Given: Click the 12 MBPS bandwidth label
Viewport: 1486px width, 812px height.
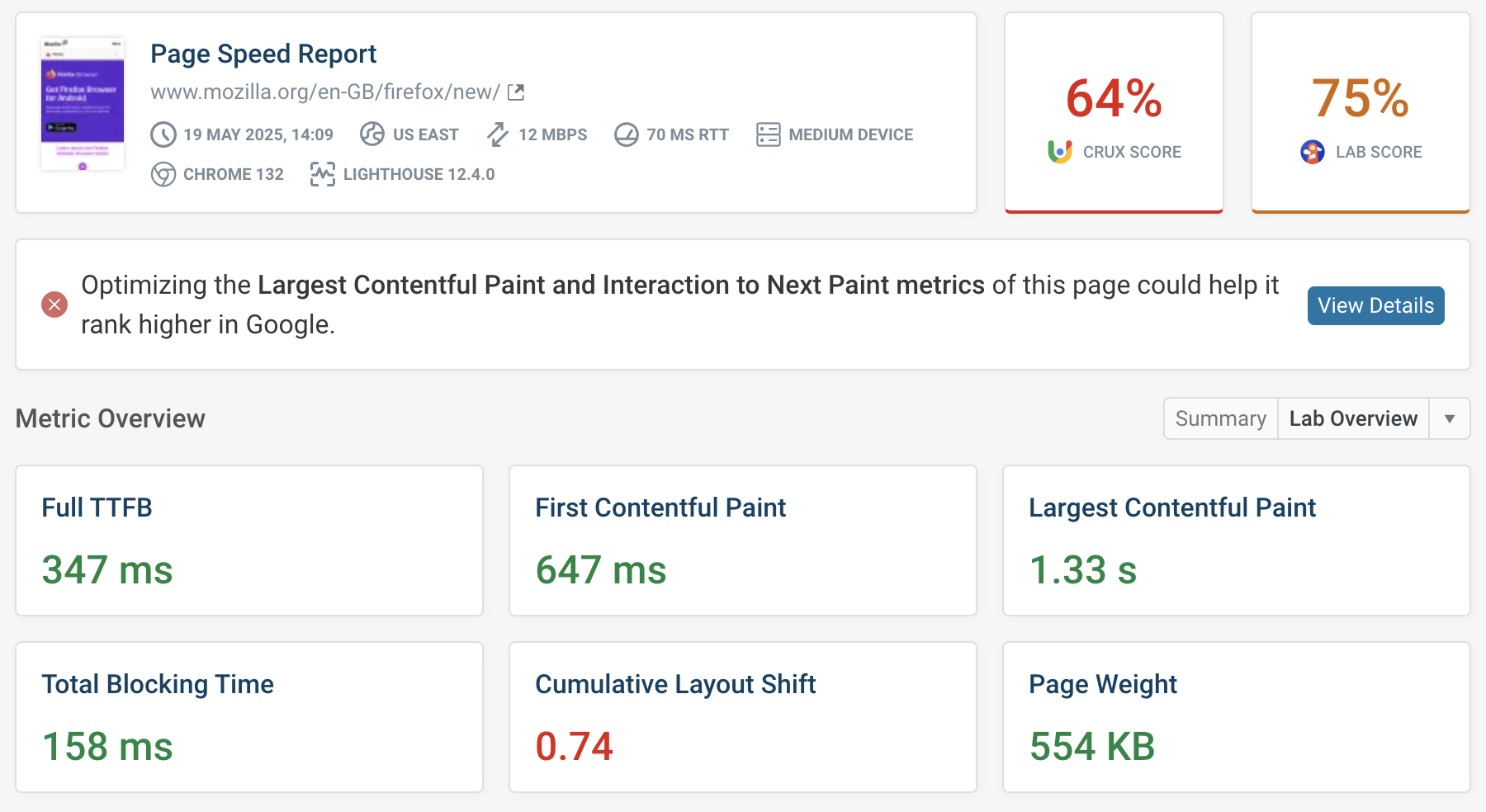Looking at the screenshot, I should pos(553,135).
